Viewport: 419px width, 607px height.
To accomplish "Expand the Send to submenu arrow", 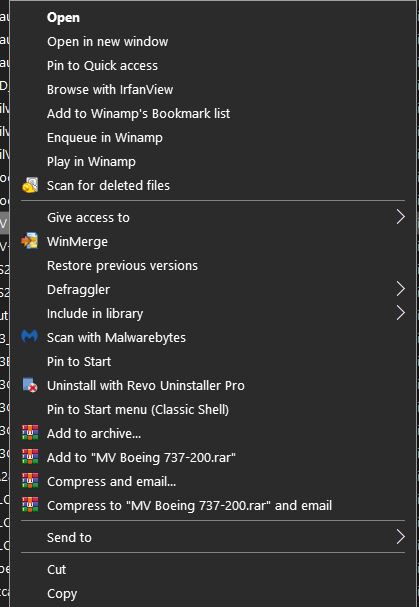I will tap(401, 537).
